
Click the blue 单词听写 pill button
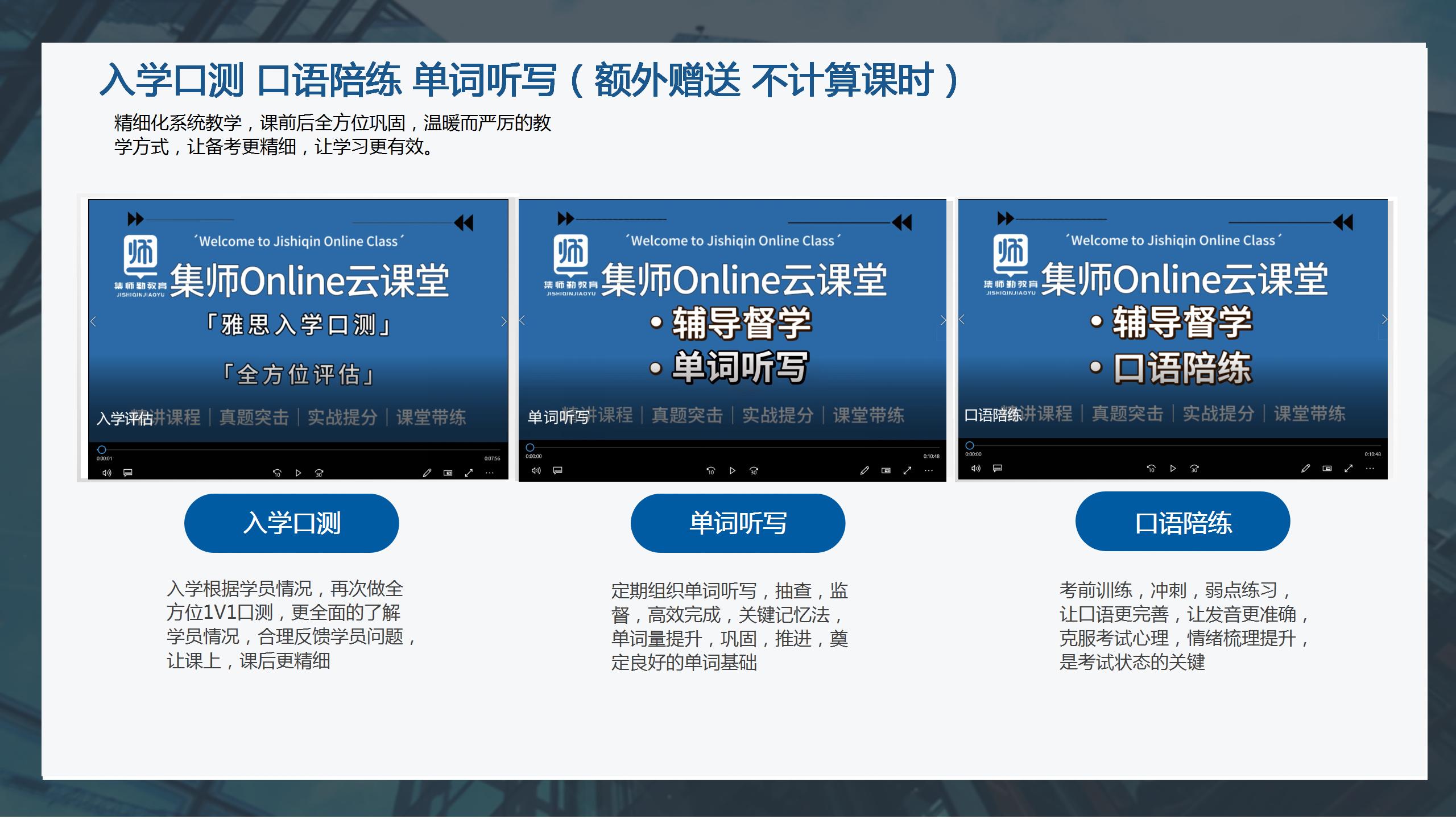point(738,523)
